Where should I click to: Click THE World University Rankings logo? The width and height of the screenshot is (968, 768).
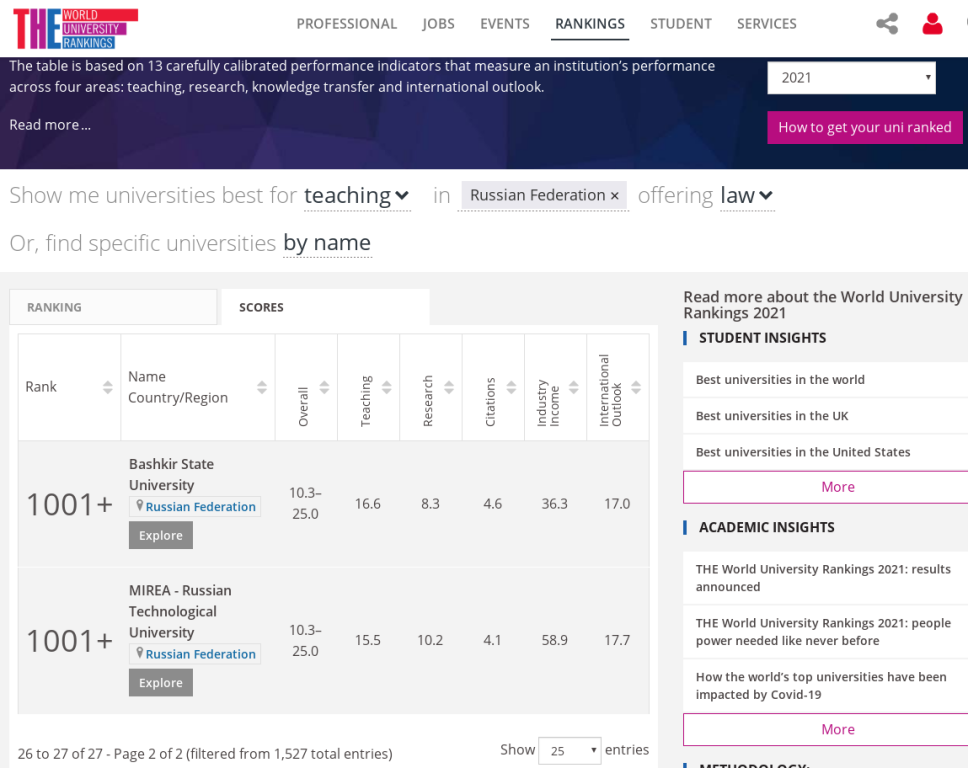(75, 28)
